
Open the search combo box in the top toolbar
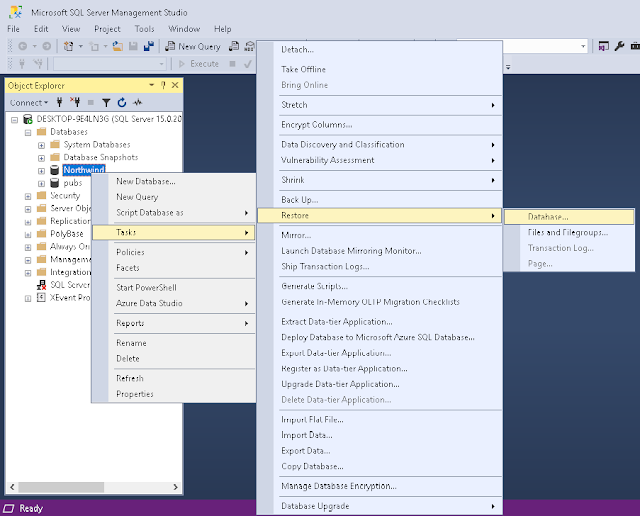click(543, 46)
